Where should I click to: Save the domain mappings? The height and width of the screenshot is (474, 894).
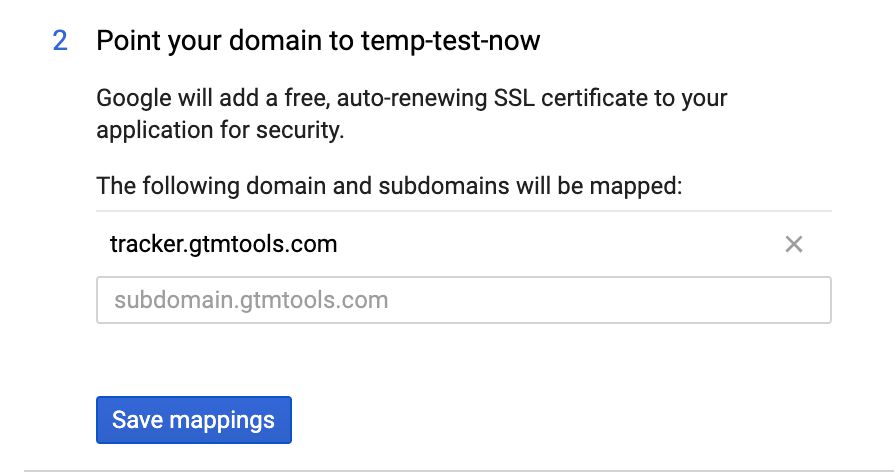[194, 420]
